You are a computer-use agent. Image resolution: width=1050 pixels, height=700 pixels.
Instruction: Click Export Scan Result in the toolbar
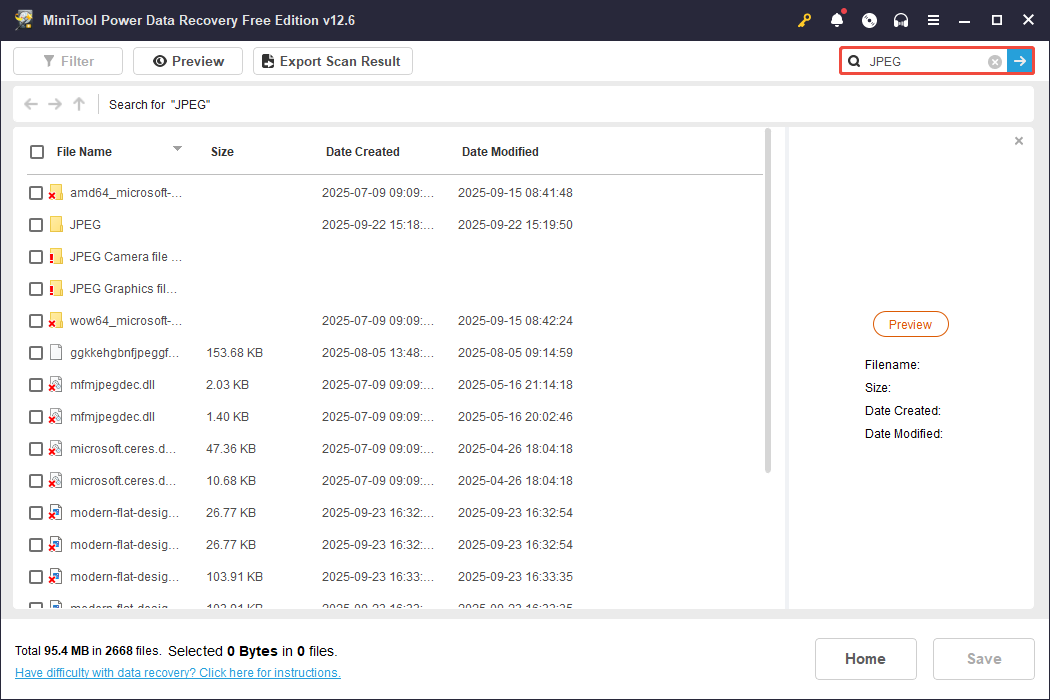tap(332, 61)
